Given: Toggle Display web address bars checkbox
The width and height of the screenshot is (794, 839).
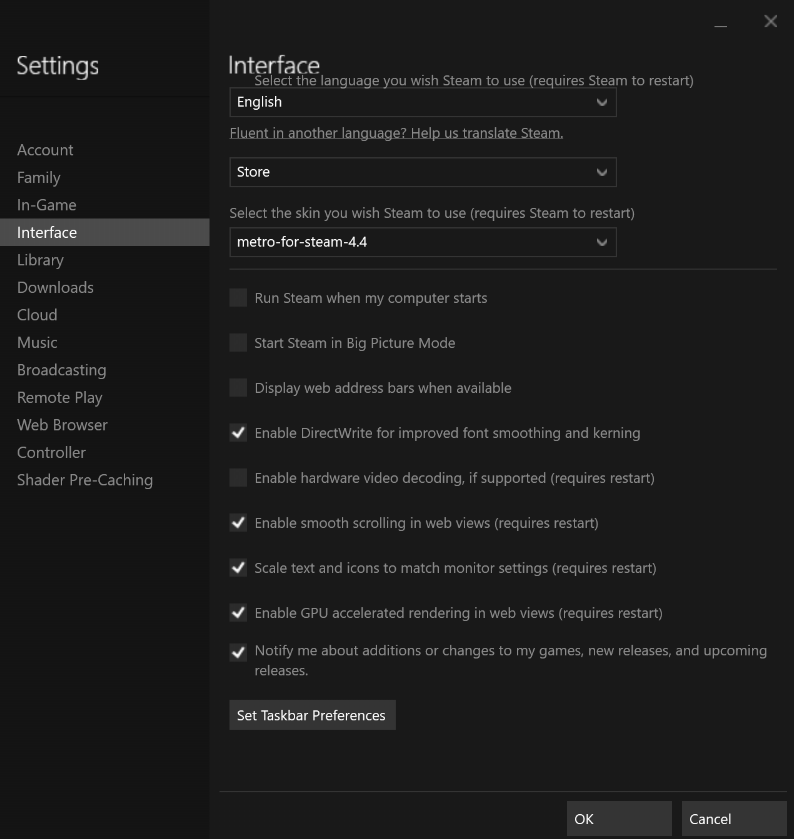Looking at the screenshot, I should 238,388.
